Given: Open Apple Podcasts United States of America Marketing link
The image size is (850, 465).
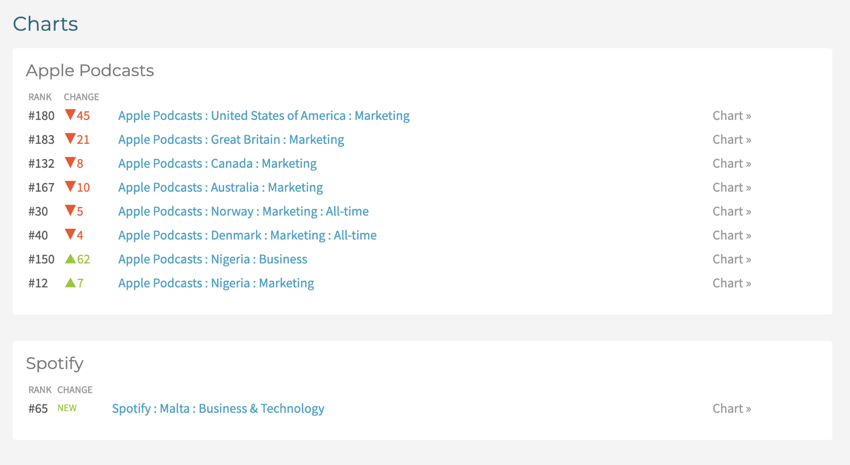Looking at the screenshot, I should pyautogui.click(x=263, y=116).
